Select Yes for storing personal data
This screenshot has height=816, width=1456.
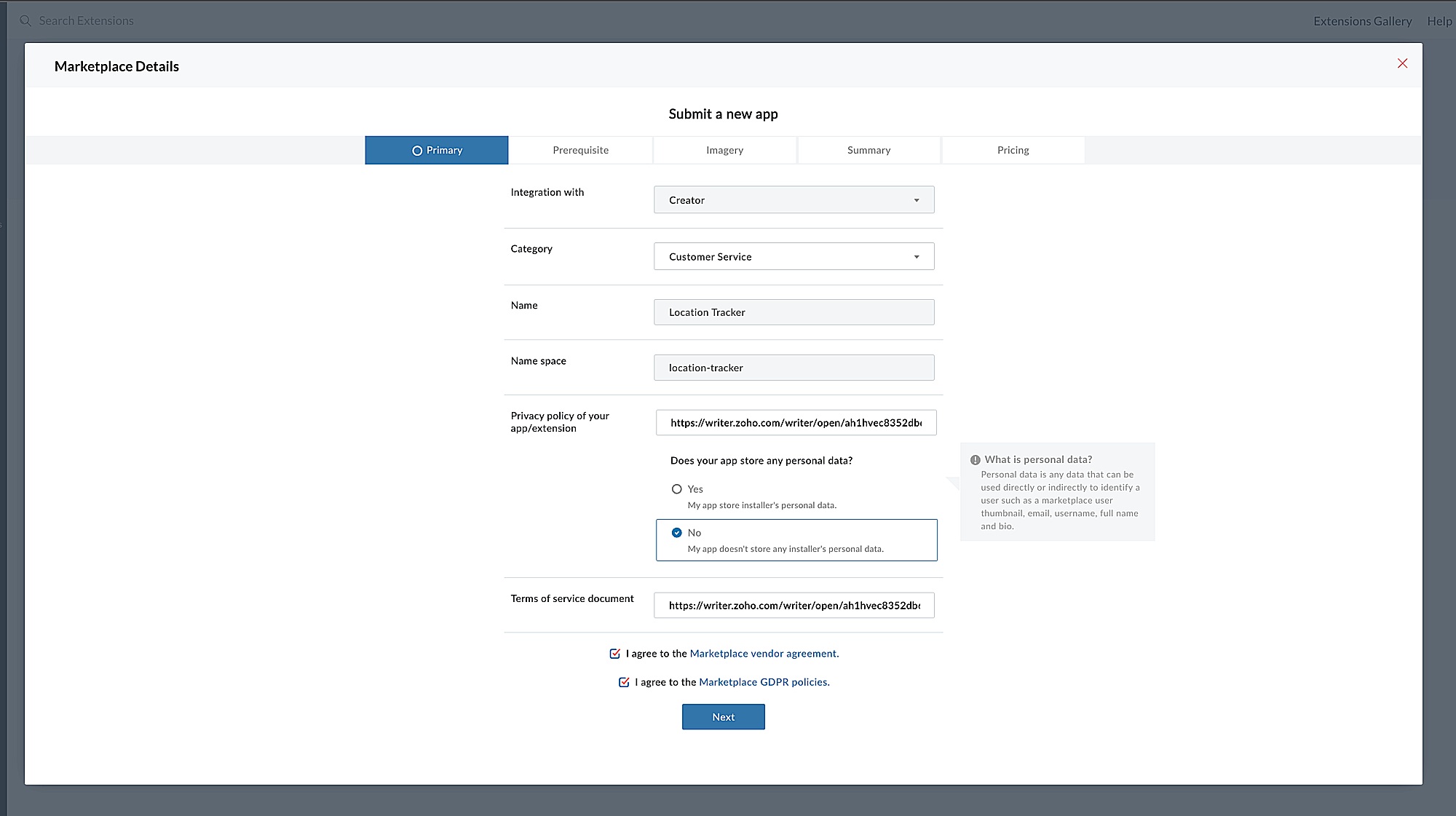pyautogui.click(x=676, y=489)
